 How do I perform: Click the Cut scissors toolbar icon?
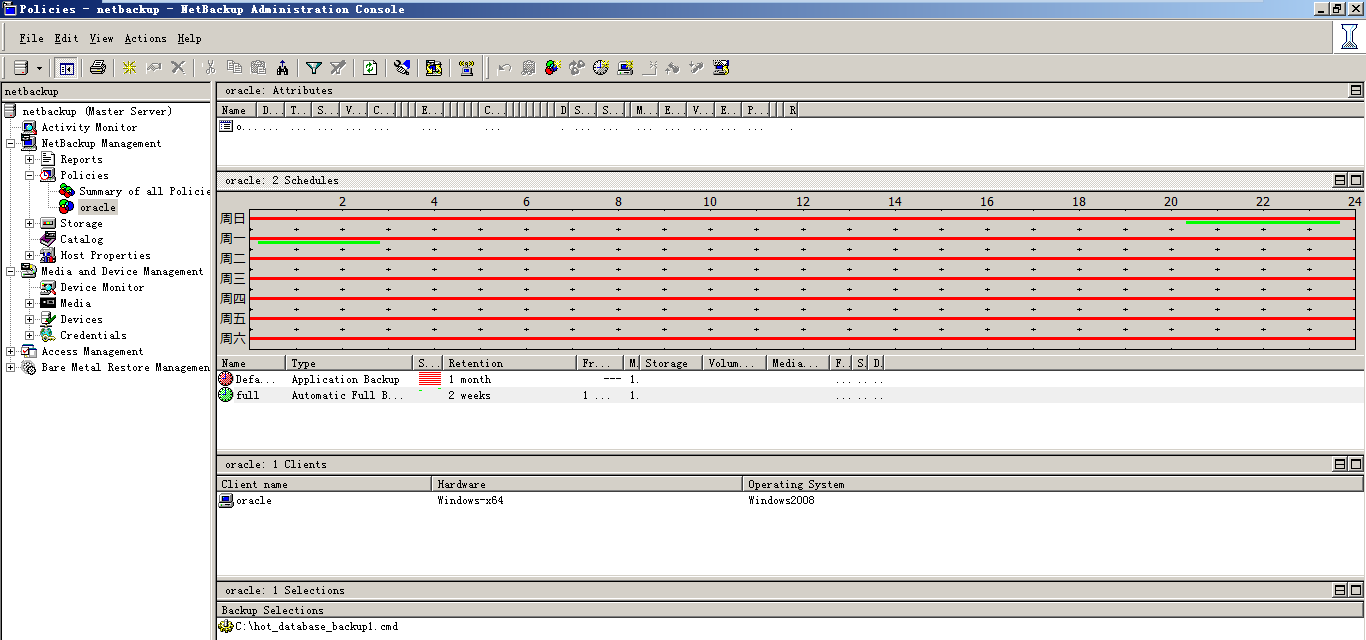click(x=210, y=68)
